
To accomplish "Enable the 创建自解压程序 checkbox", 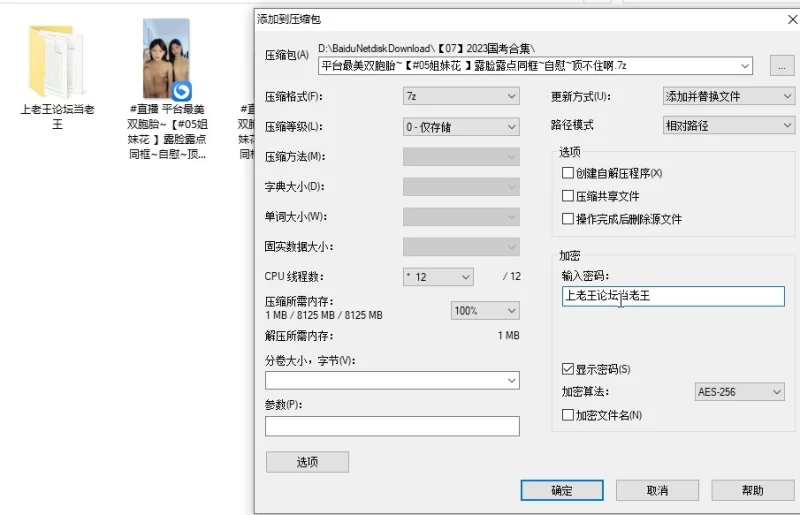I will click(x=568, y=173).
